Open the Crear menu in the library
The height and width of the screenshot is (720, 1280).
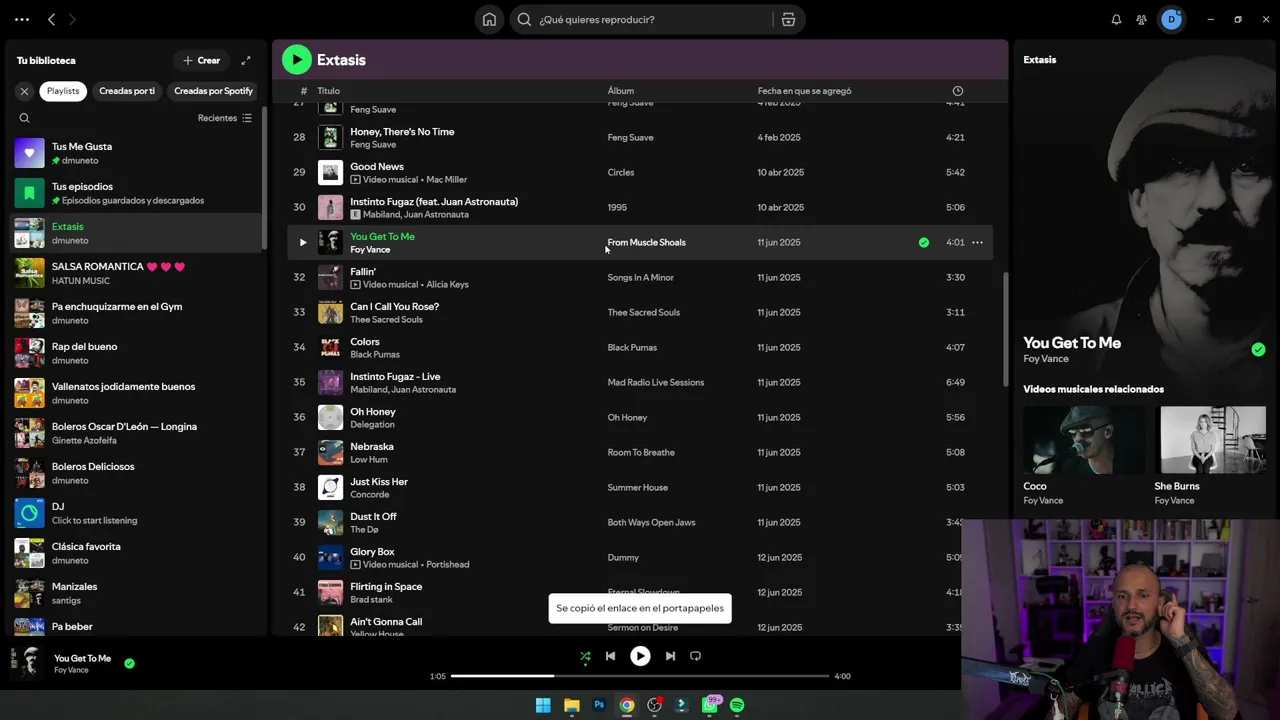[x=201, y=60]
